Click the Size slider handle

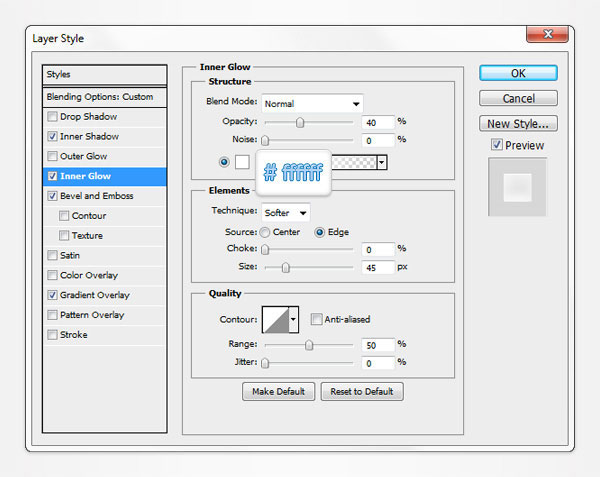285,268
